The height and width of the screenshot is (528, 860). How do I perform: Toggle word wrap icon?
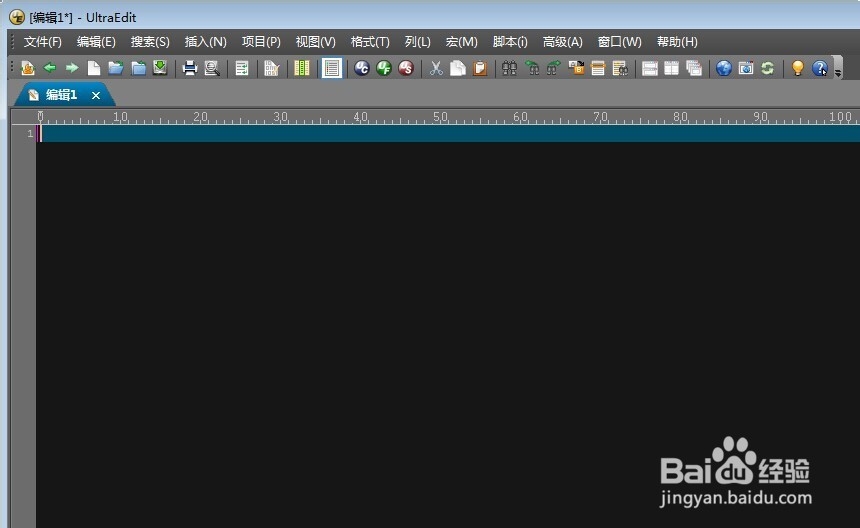(241, 68)
